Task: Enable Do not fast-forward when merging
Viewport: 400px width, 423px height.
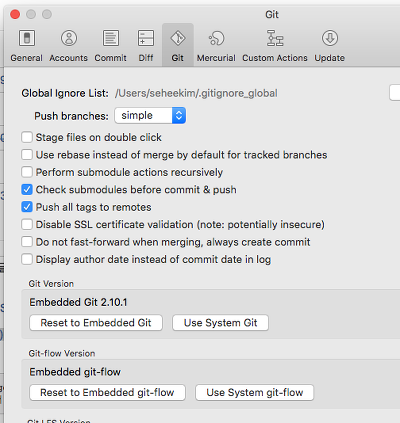Action: (27, 242)
